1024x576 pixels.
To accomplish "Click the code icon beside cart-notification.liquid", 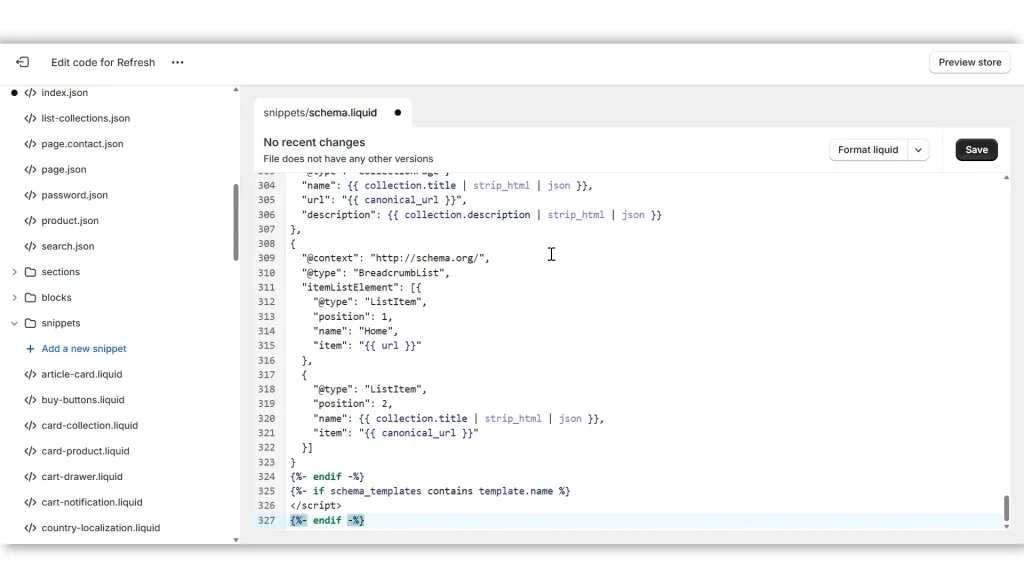I will pyautogui.click(x=30, y=502).
